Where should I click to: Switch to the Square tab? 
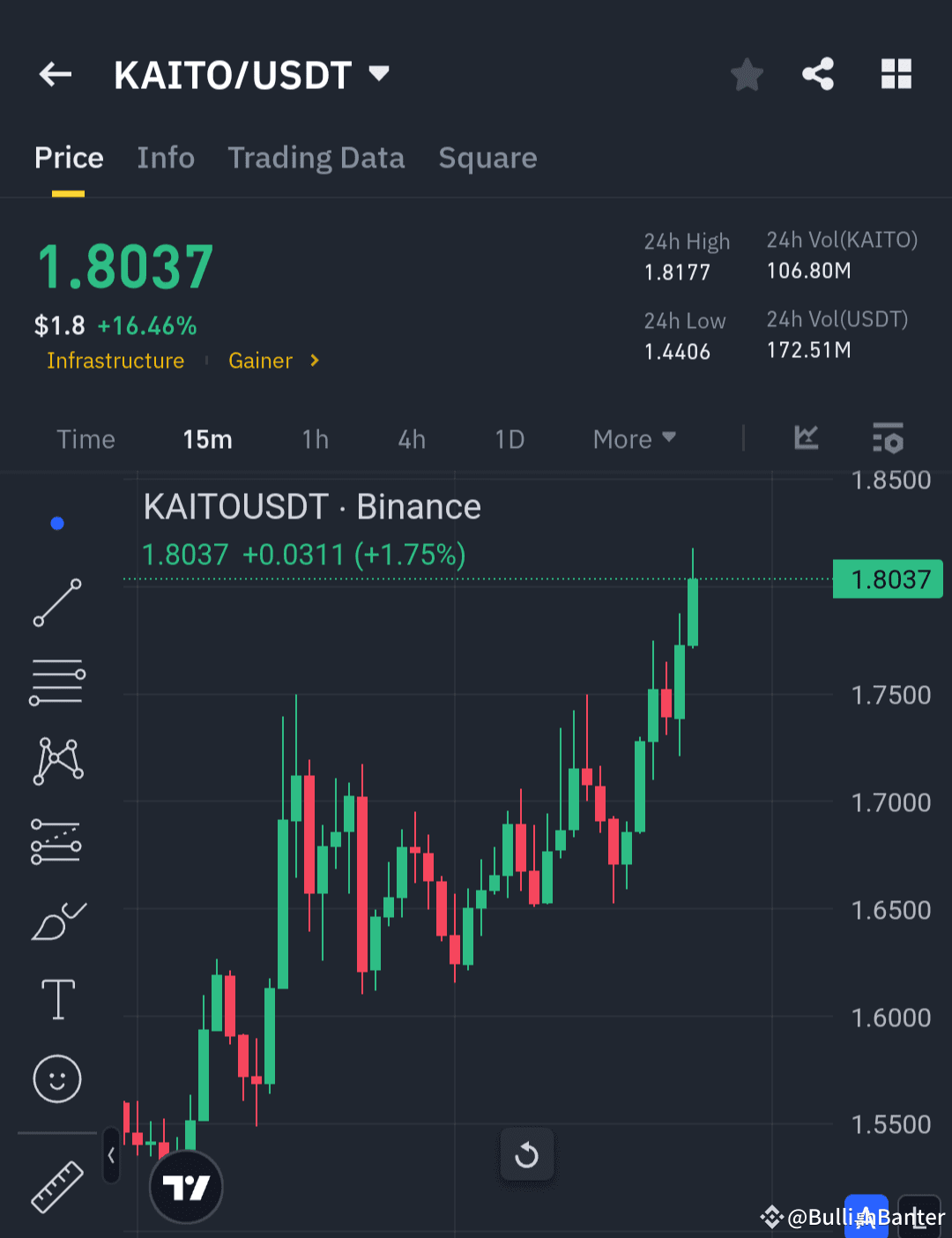click(487, 158)
